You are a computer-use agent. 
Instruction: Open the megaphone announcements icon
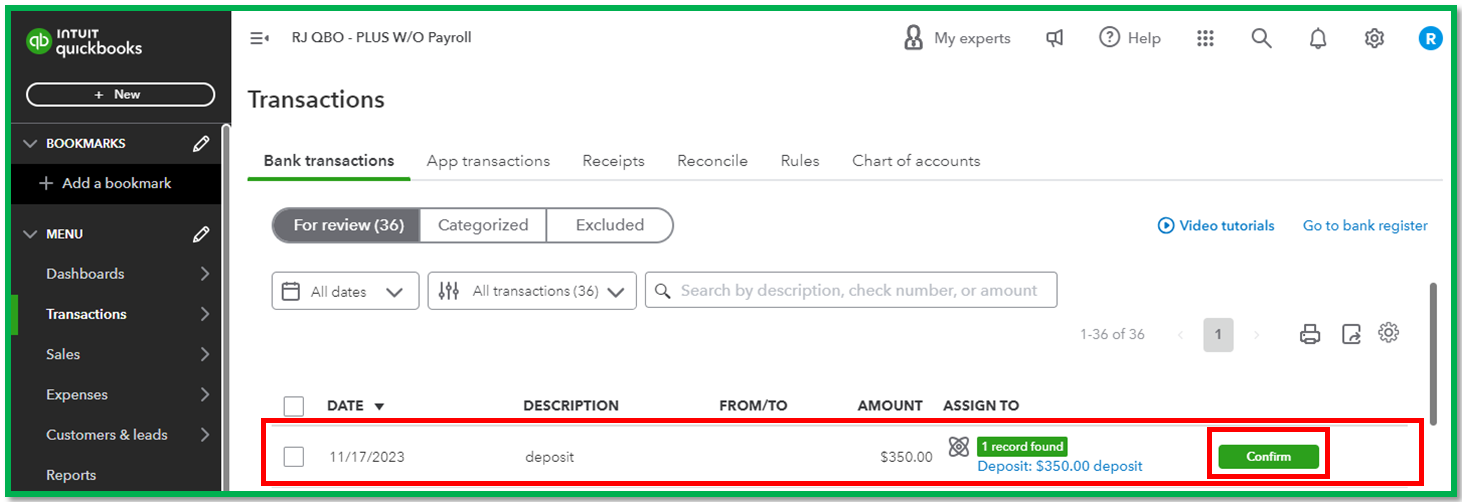coord(1054,38)
